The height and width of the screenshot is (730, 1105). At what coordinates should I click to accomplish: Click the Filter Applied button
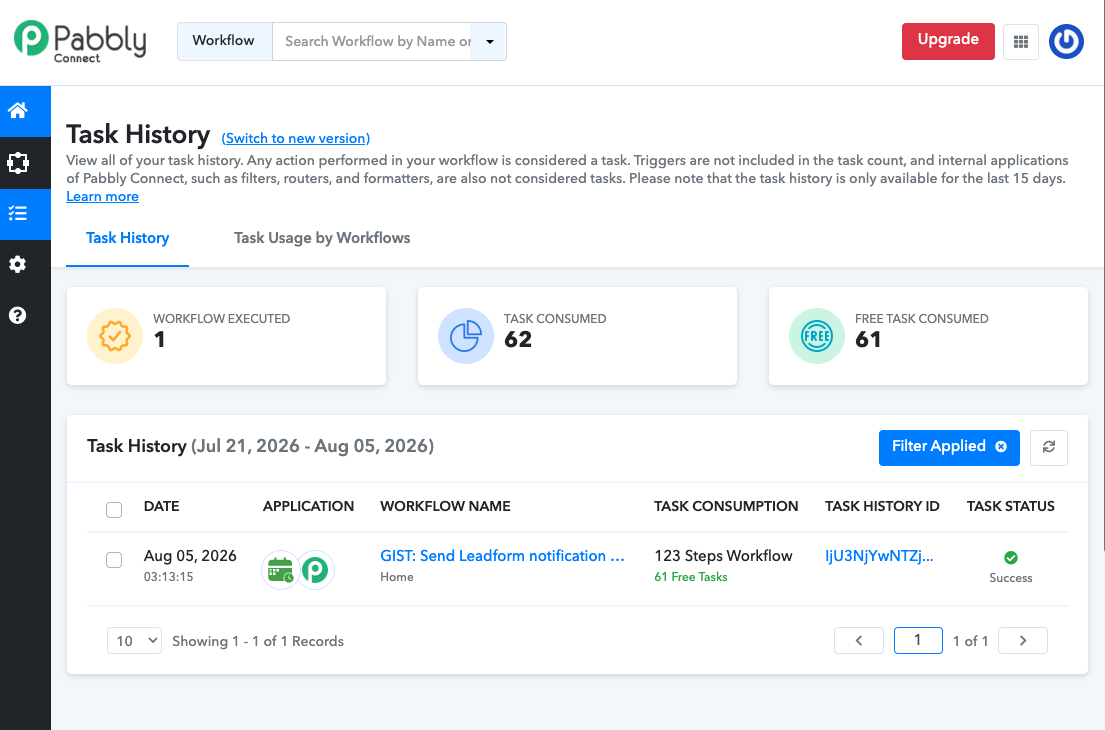(949, 447)
